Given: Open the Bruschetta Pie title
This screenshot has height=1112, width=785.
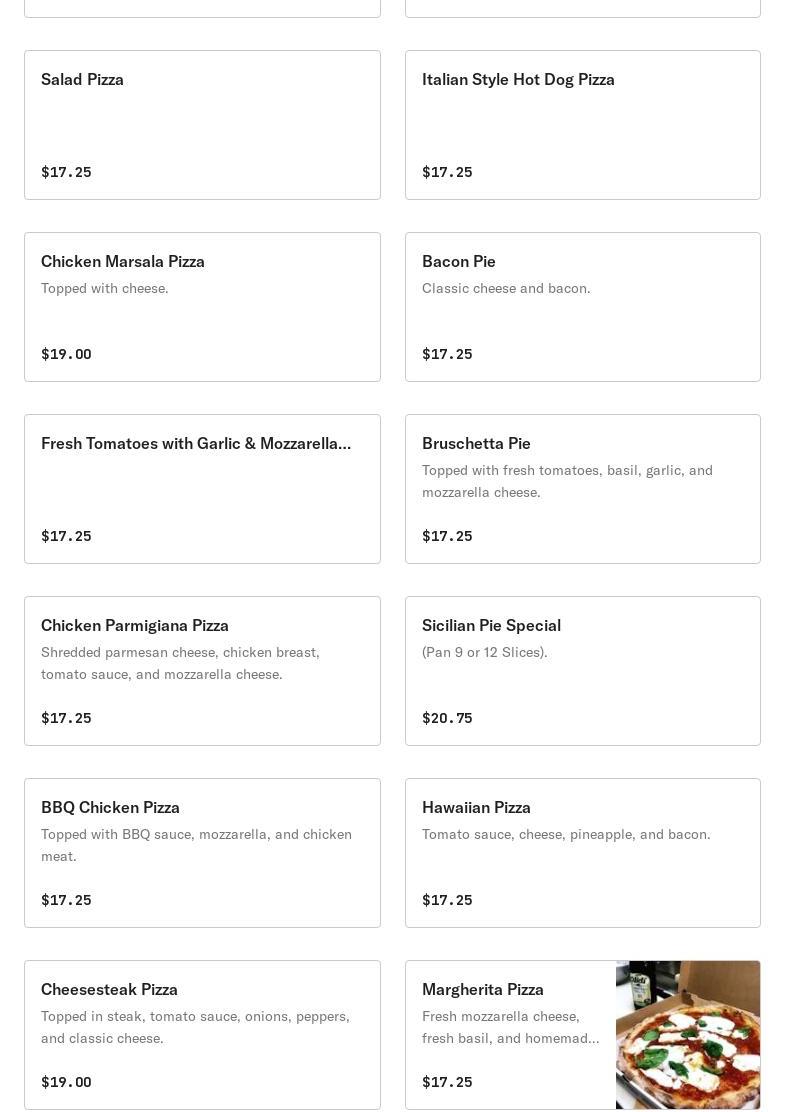Looking at the screenshot, I should pyautogui.click(x=476, y=443).
